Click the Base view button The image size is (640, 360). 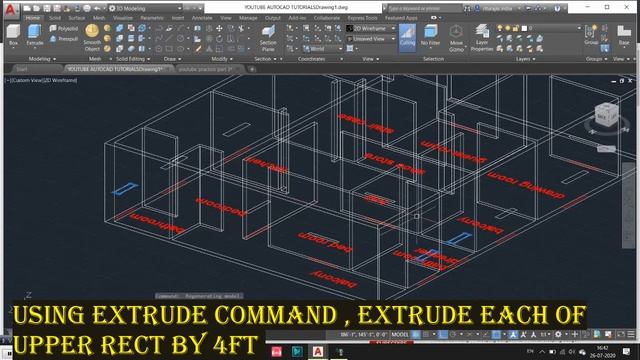pyautogui.click(x=624, y=35)
